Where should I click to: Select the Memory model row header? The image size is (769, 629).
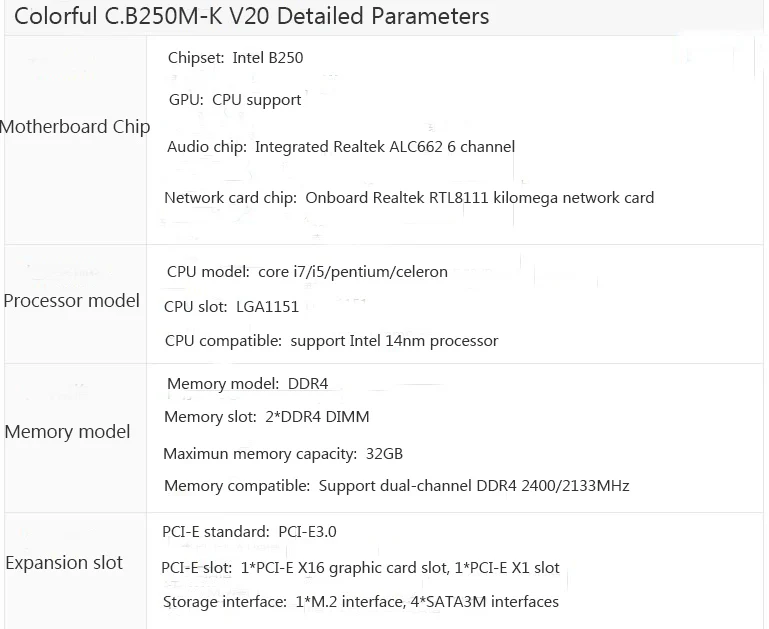click(x=67, y=432)
